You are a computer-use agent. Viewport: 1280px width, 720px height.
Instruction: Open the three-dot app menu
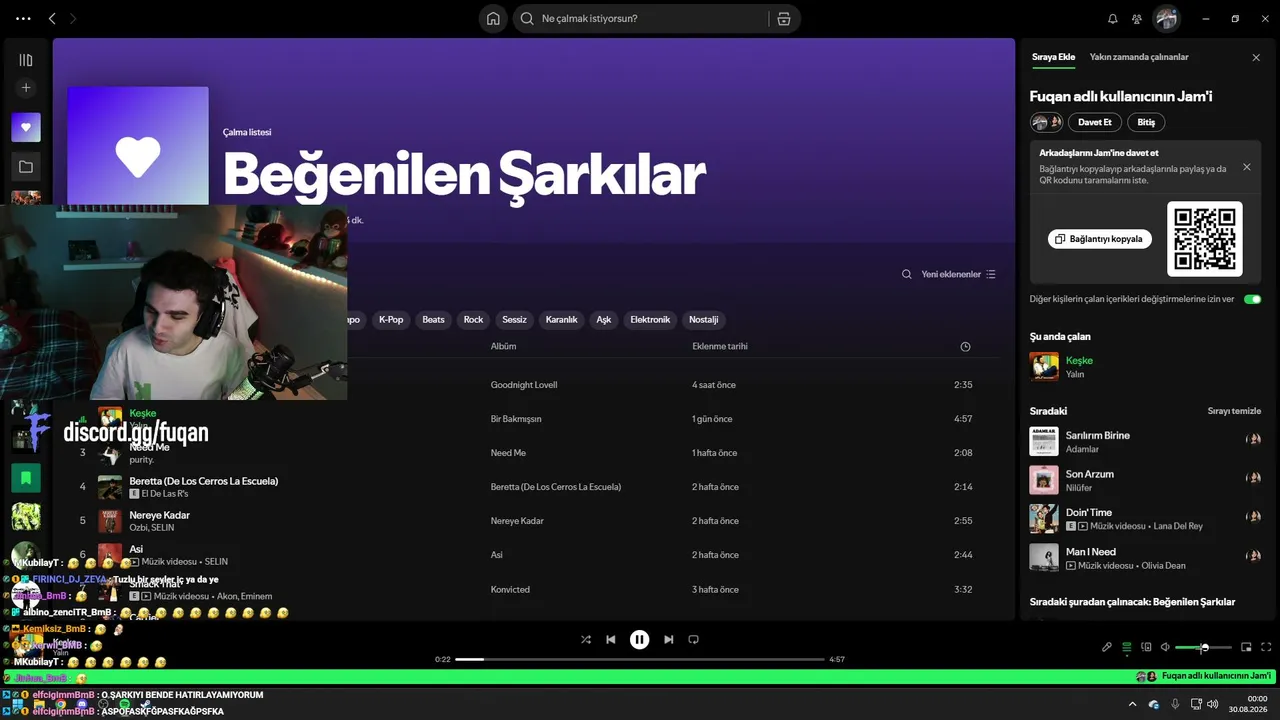(24, 18)
